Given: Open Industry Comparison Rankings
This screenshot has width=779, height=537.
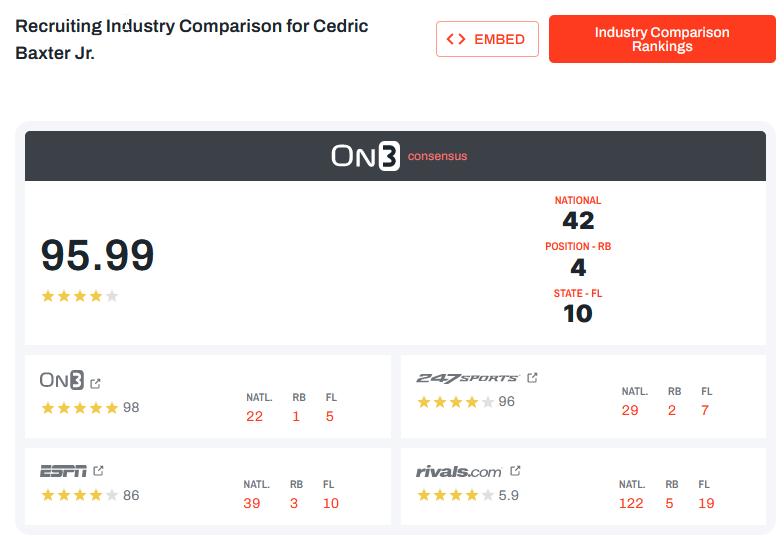Looking at the screenshot, I should 662,39.
